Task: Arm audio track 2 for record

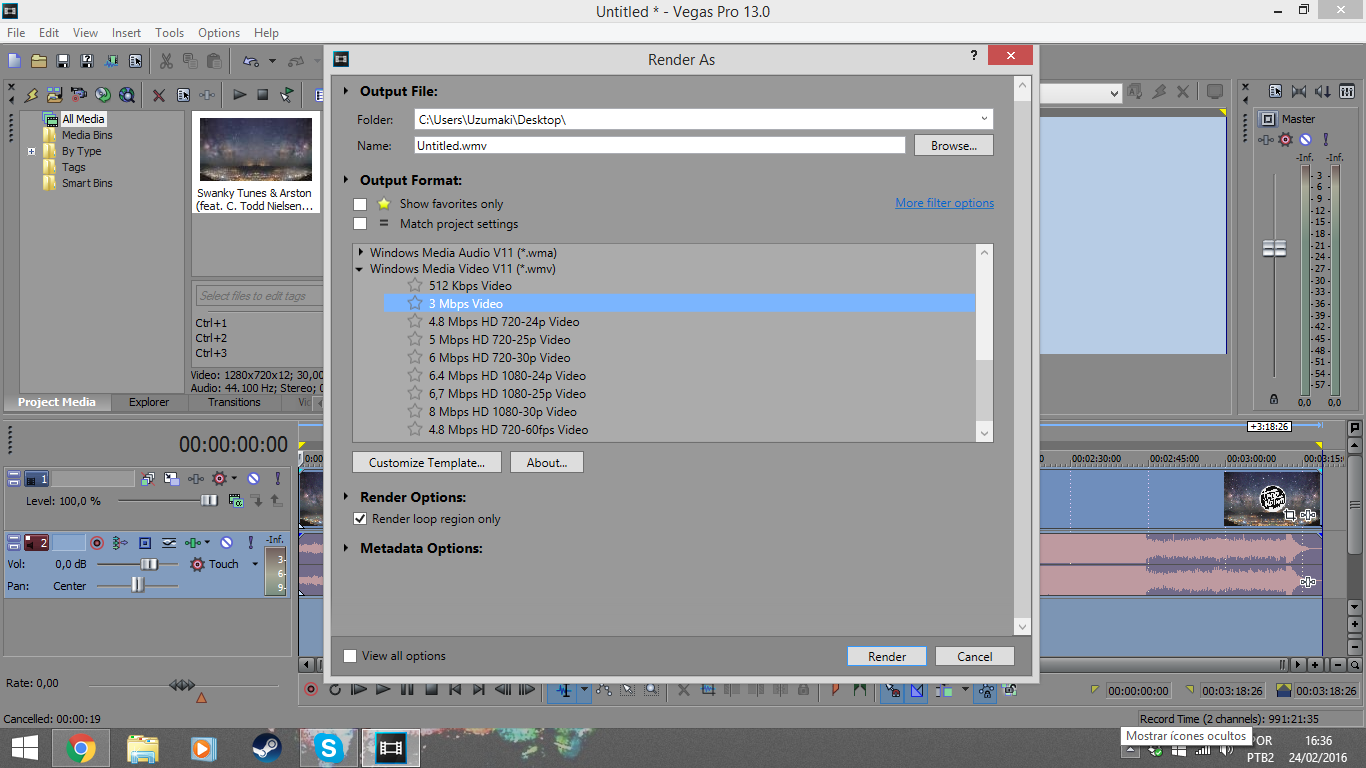Action: (97, 543)
